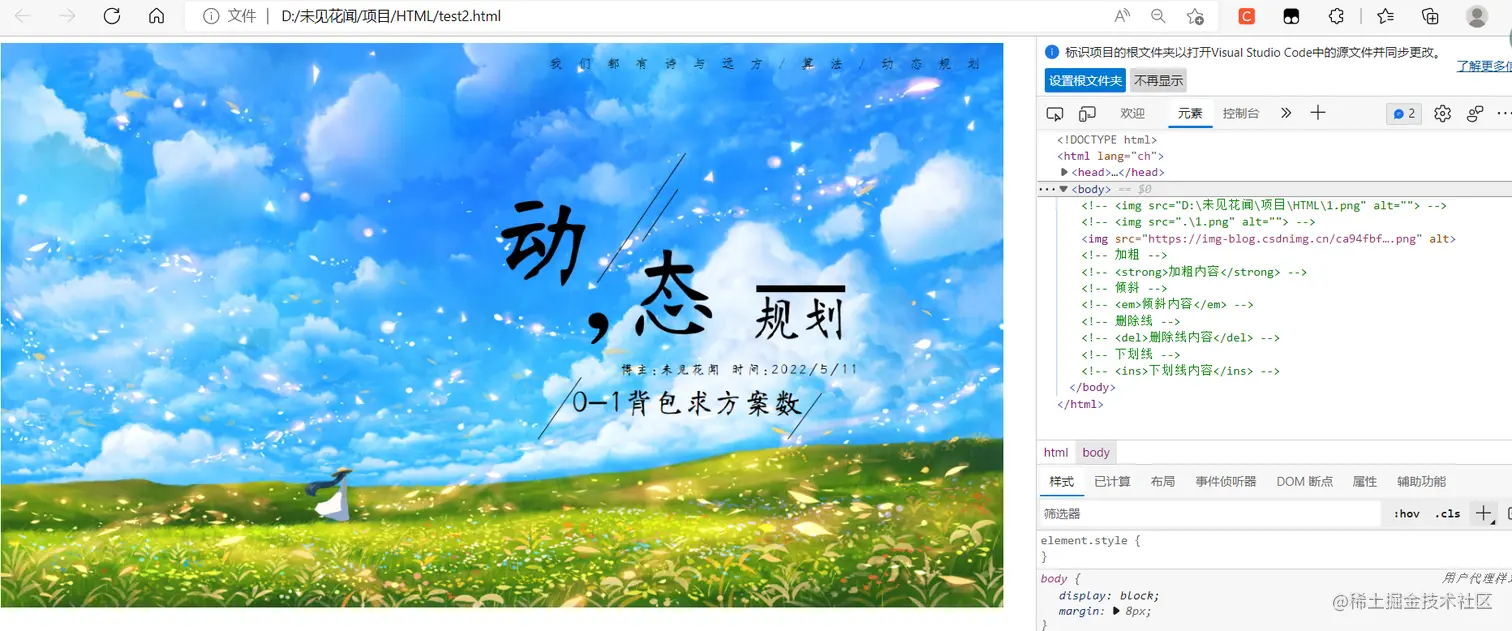This screenshot has height=631, width=1512.
Task: Click the 不再显示 button
Action: pyautogui.click(x=1158, y=81)
